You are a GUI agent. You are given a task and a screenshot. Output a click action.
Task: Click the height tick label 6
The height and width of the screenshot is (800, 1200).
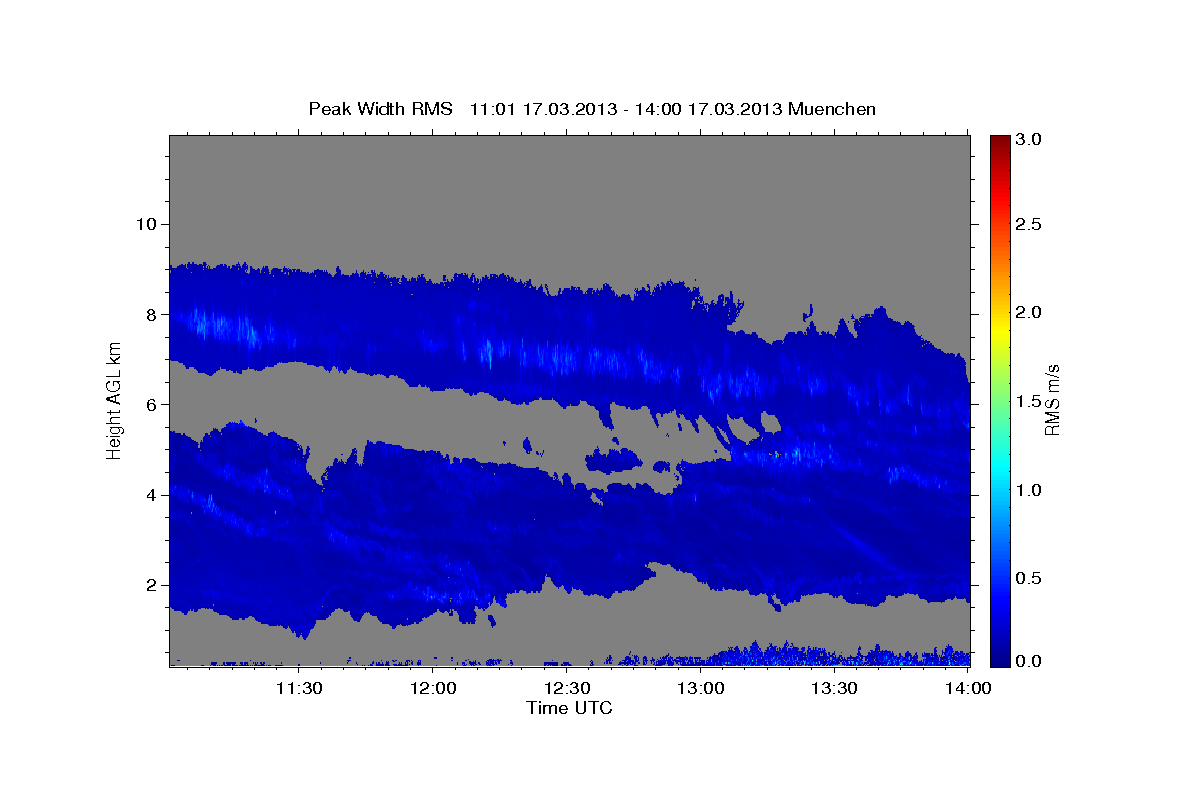point(150,404)
